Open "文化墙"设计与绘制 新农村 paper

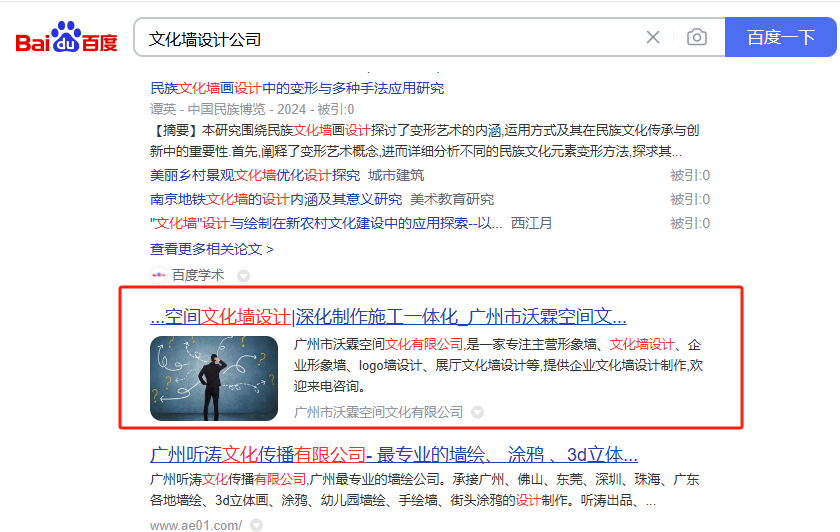point(326,223)
